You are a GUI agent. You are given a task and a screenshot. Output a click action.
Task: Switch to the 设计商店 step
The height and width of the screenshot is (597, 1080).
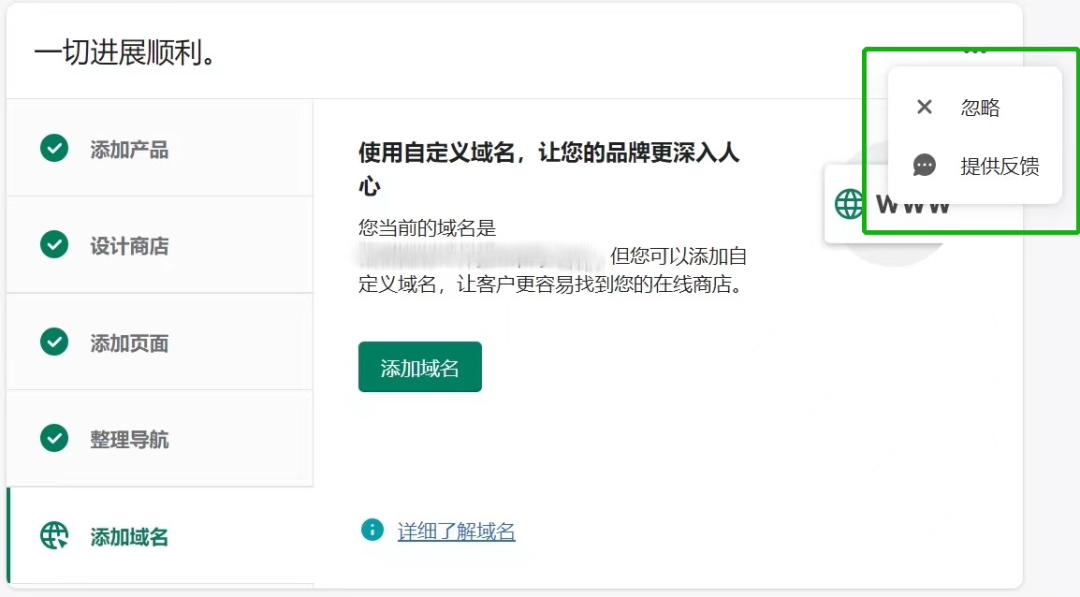(x=129, y=246)
